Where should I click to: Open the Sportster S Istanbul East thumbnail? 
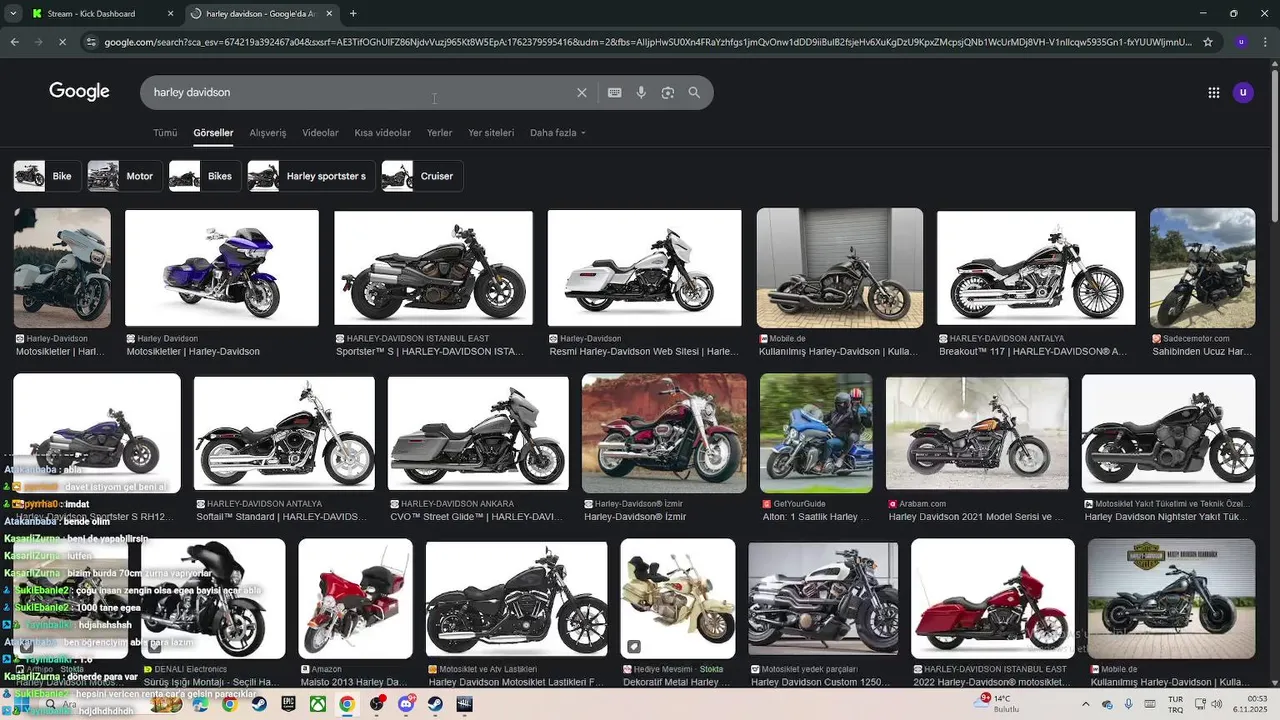pyautogui.click(x=434, y=267)
